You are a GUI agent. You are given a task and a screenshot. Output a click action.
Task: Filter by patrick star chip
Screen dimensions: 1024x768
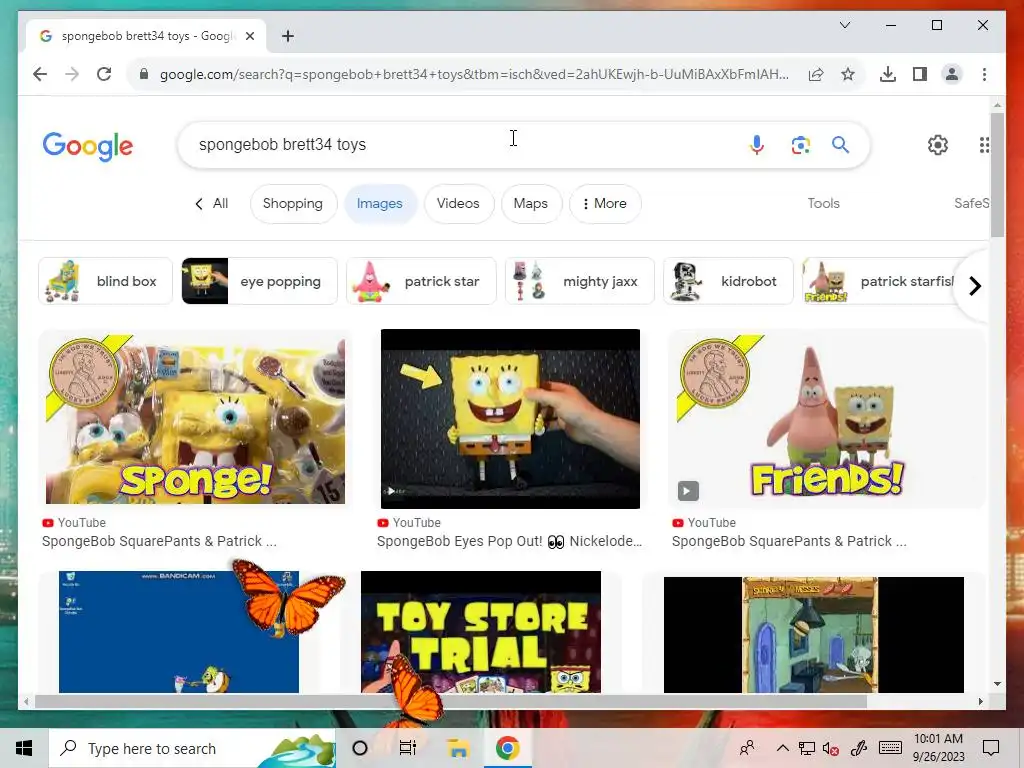[x=421, y=281]
